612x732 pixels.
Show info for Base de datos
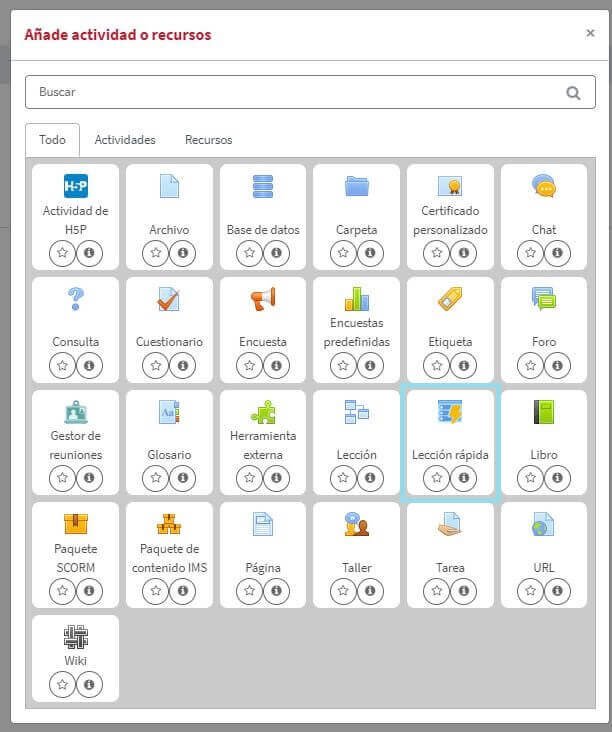pos(276,253)
